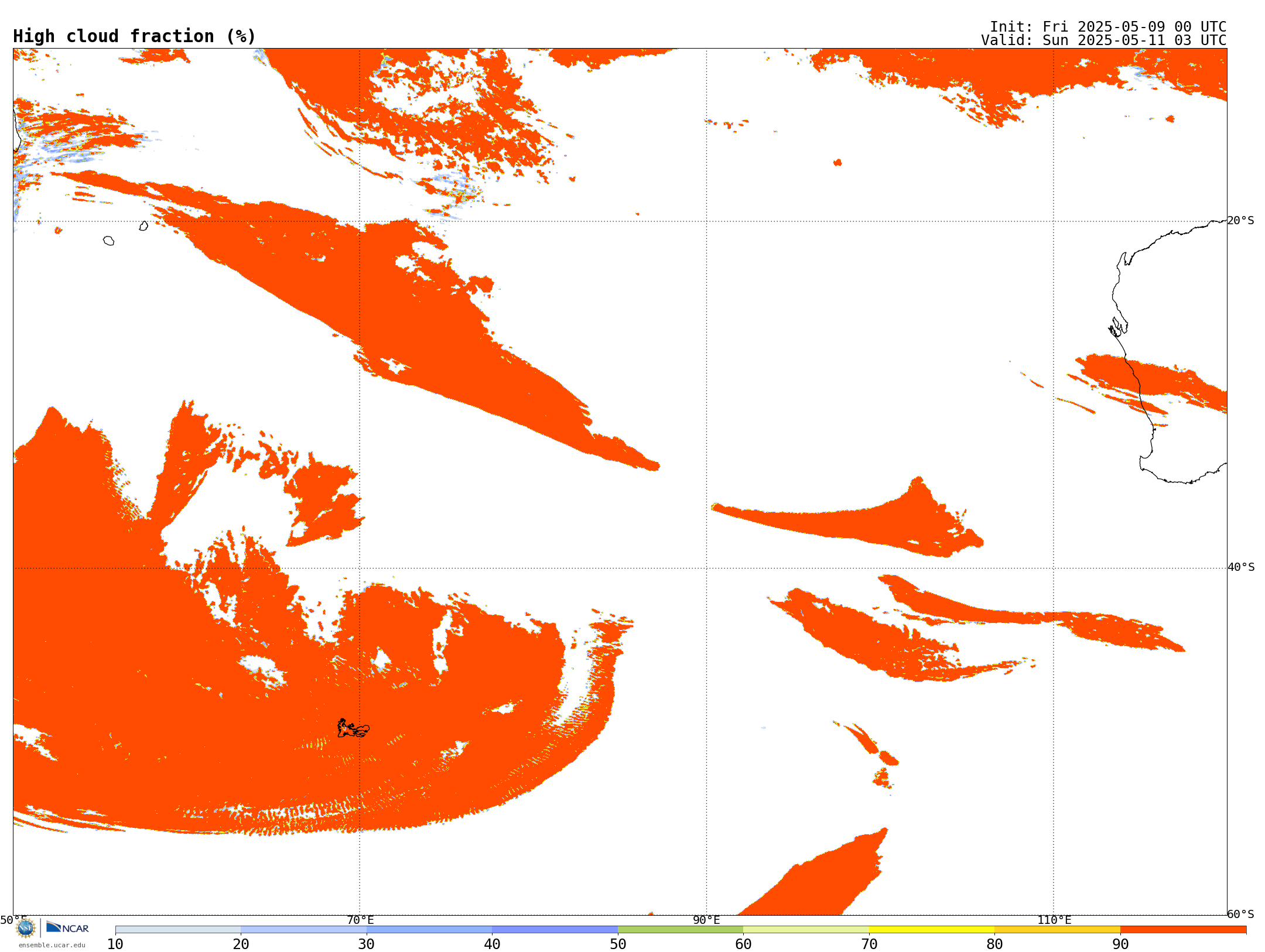Select the 'Init: Fri 2025-05-09 00 UTC' line
This screenshot has width=1265, height=952.
tap(1108, 27)
